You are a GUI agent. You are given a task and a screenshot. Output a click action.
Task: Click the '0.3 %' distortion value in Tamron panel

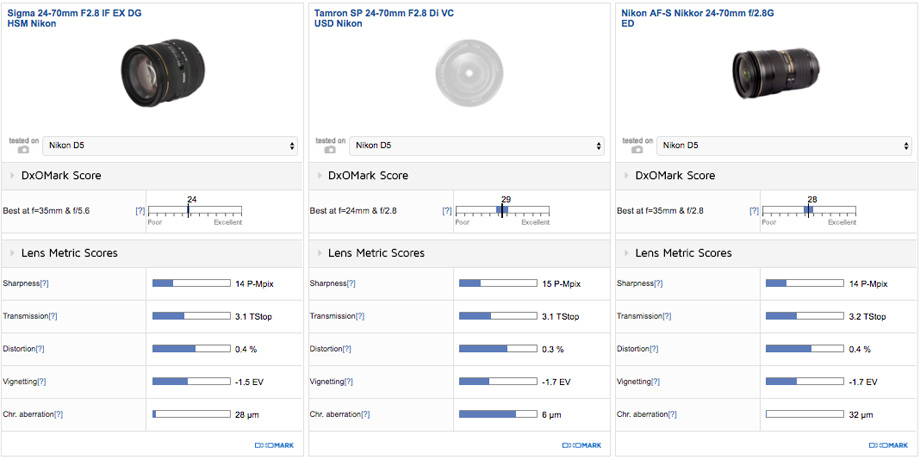coord(553,349)
